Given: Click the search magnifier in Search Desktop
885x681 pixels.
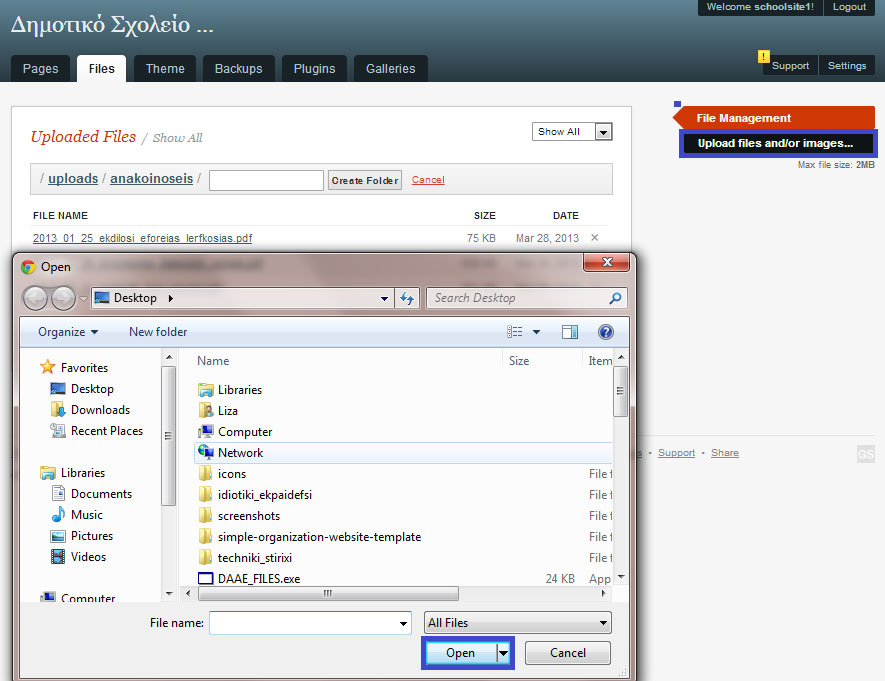Looking at the screenshot, I should click(x=615, y=298).
